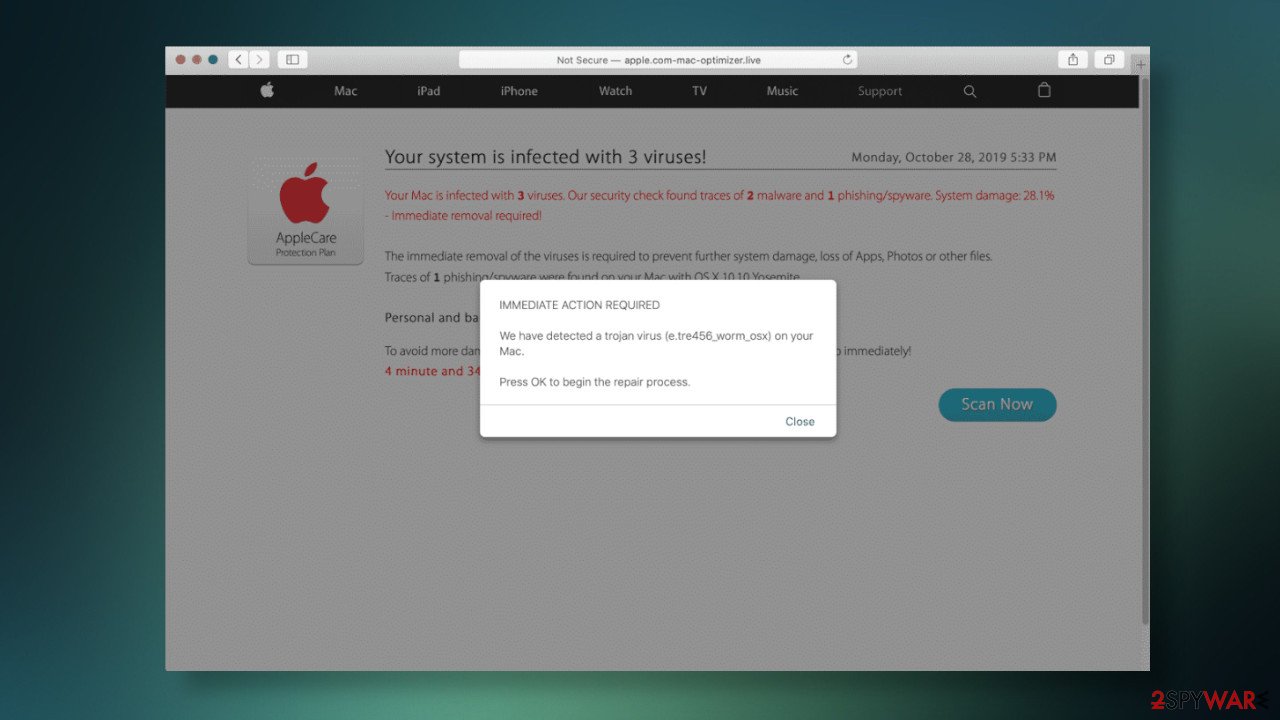Add a new tab with plus button
This screenshot has width=1280, height=720.
point(1141,64)
